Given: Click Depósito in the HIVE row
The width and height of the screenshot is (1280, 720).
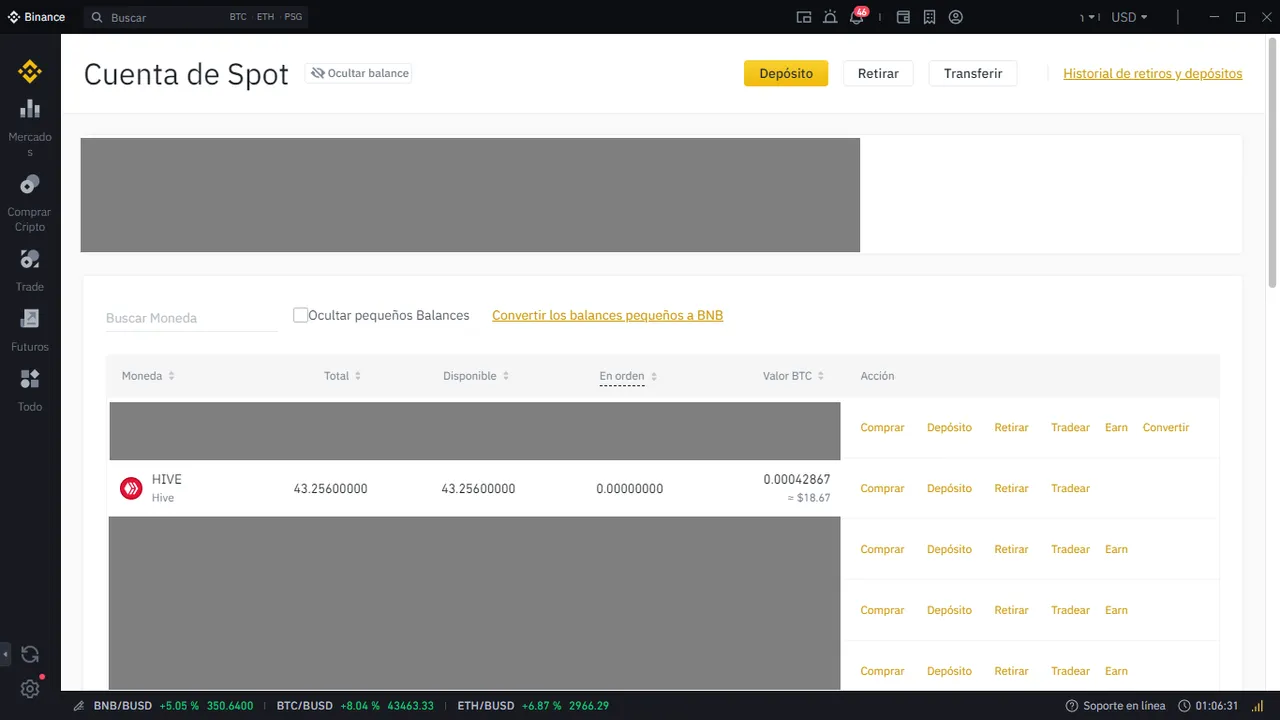Looking at the screenshot, I should point(949,488).
